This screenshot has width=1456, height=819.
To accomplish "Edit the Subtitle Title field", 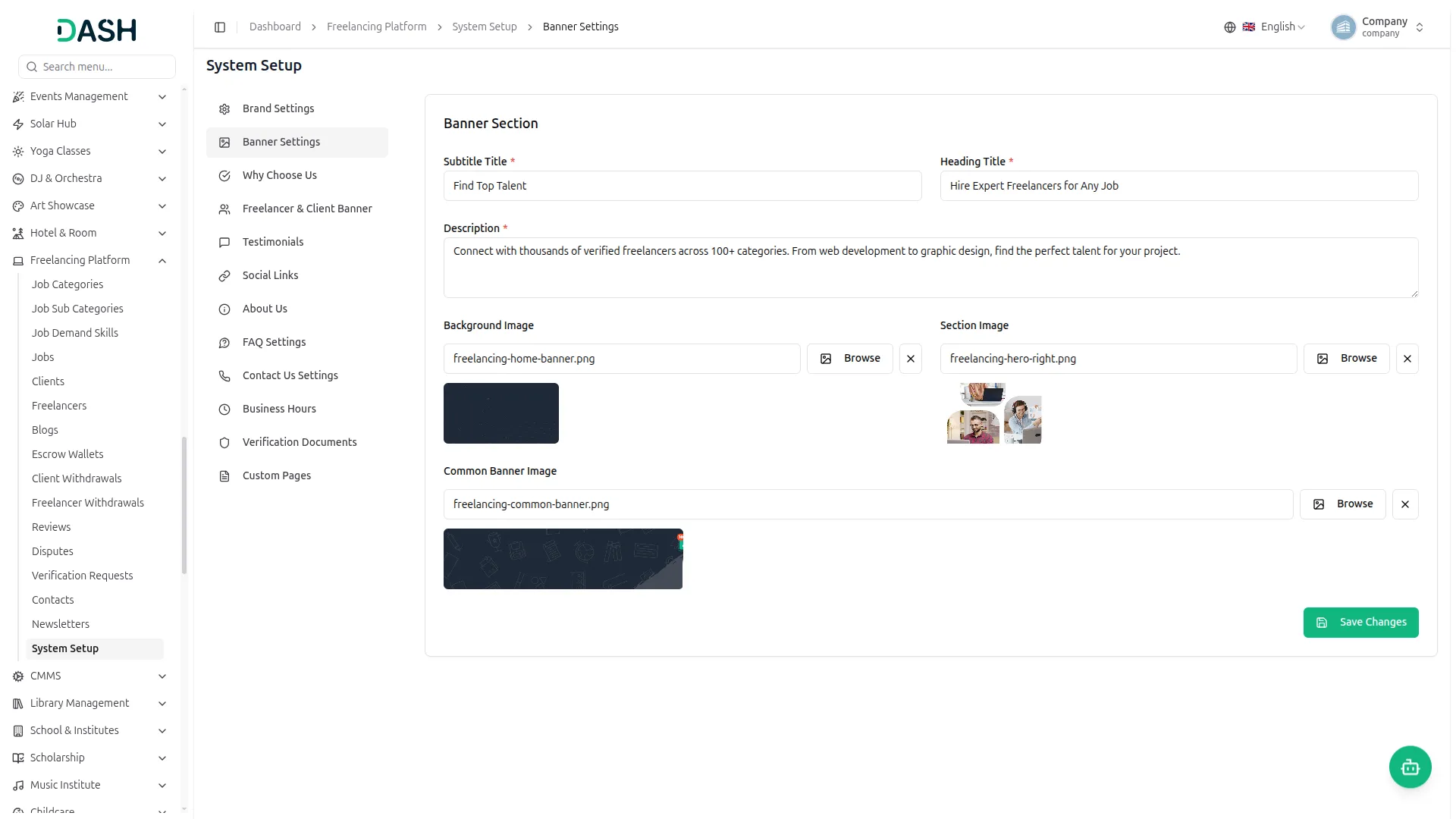I will point(682,186).
